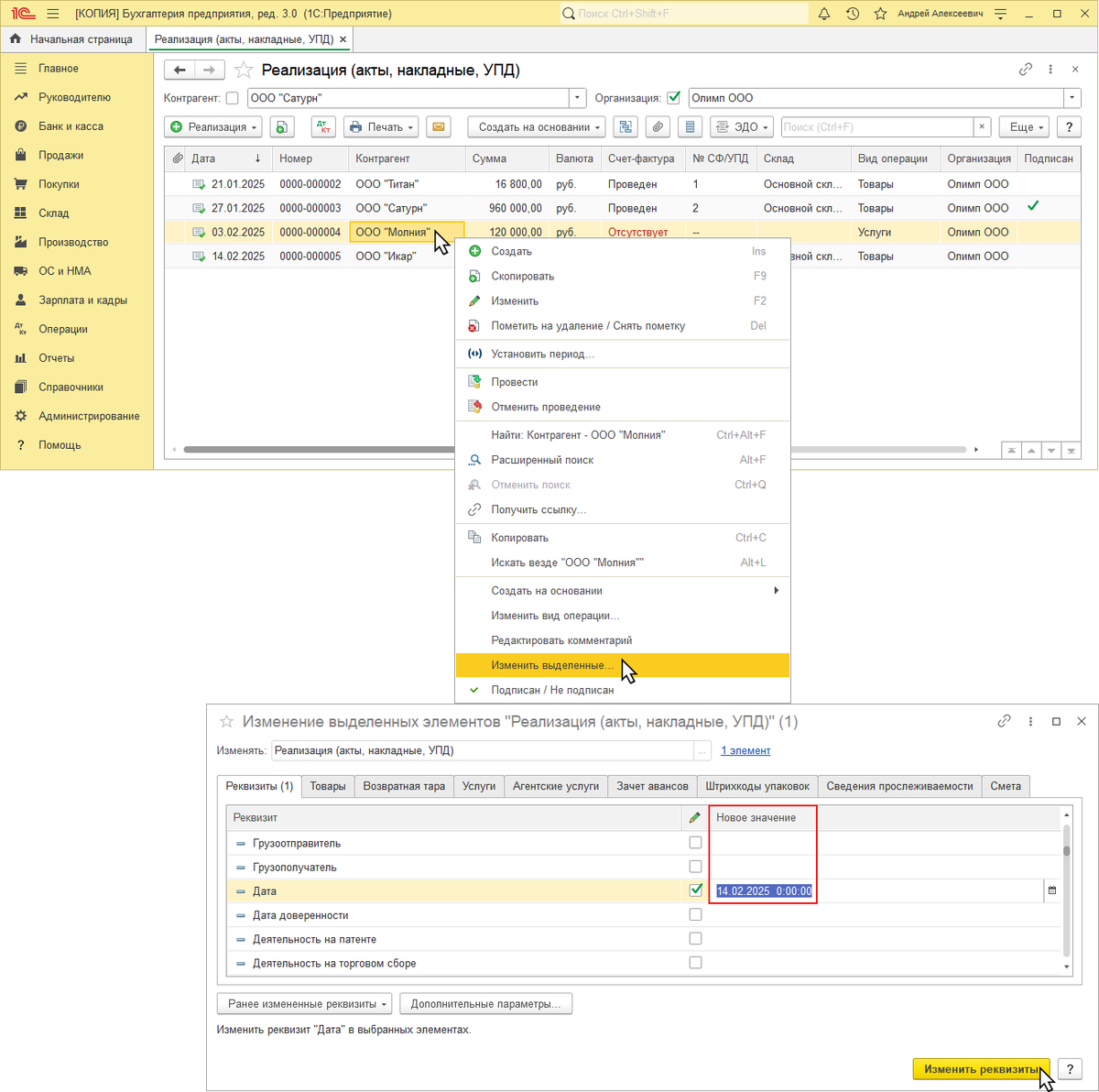Screen dimensions: 1099x1092
Task: Open ЭДО dropdown menu
Action: tap(743, 127)
